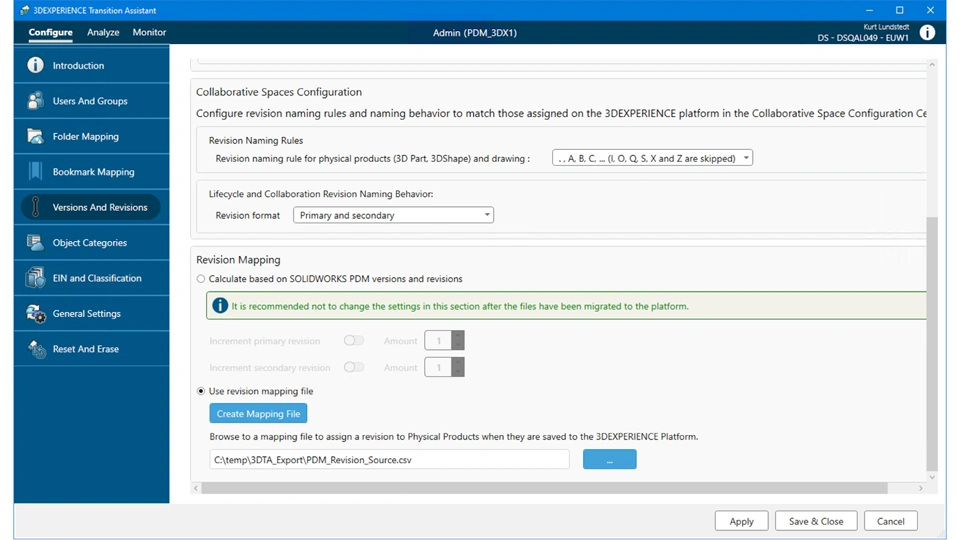This screenshot has height=540, width=960.
Task: Open the Introduction page
Action: pyautogui.click(x=91, y=65)
